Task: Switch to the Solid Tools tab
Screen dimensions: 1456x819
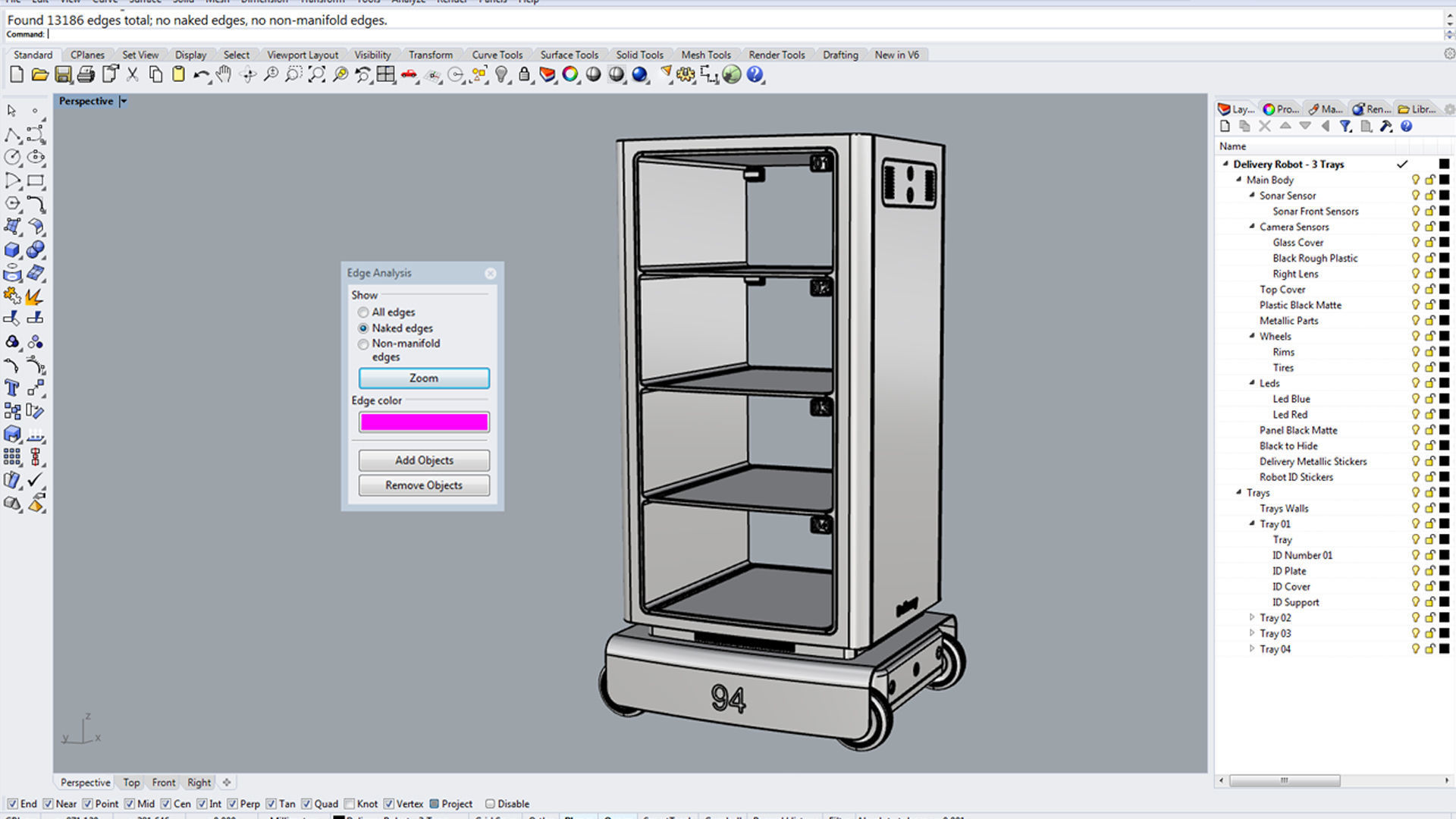Action: [639, 55]
